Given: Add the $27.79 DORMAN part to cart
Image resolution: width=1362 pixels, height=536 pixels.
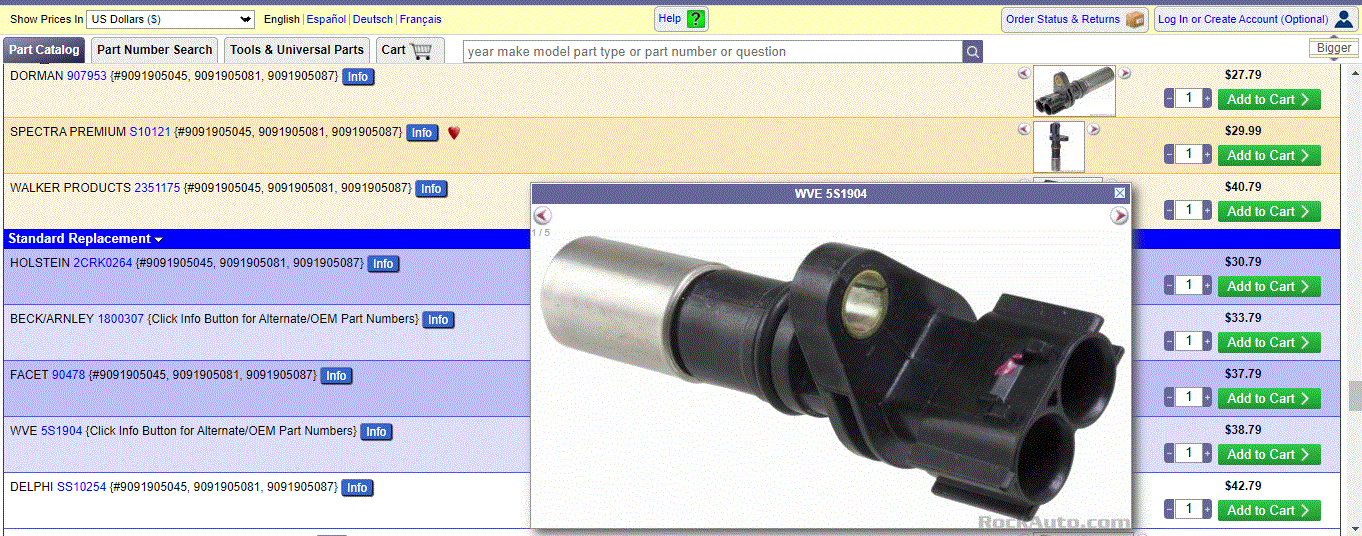Looking at the screenshot, I should pos(1269,99).
